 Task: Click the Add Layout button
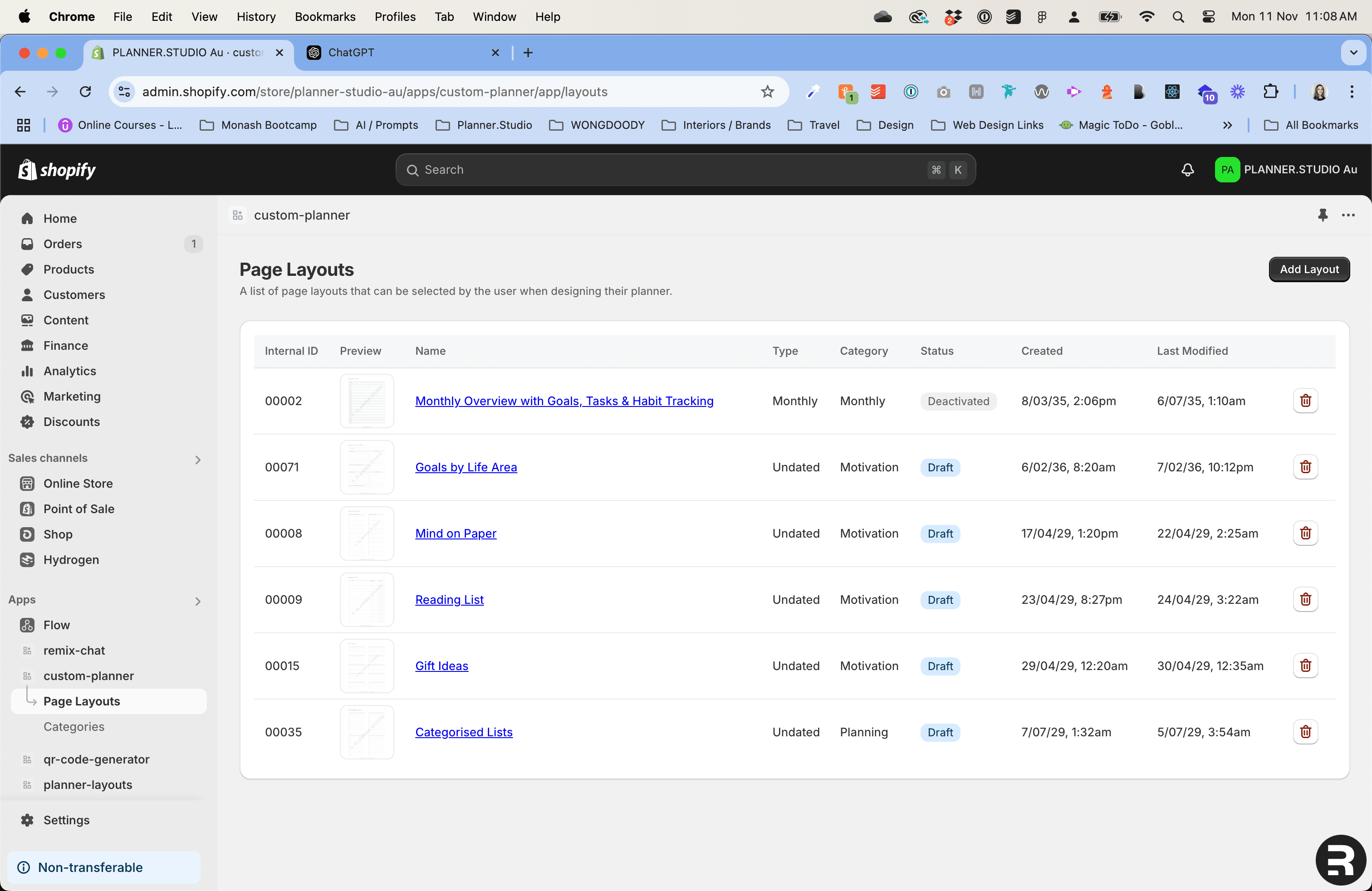tap(1308, 269)
